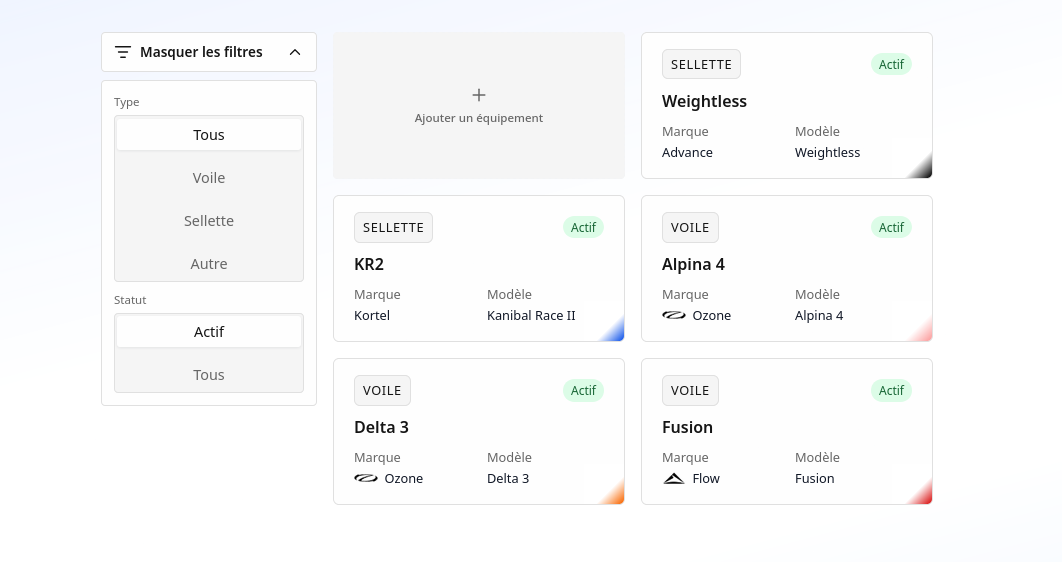Click Ajouter un équipement text
The width and height of the screenshot is (1062, 562).
pos(479,118)
